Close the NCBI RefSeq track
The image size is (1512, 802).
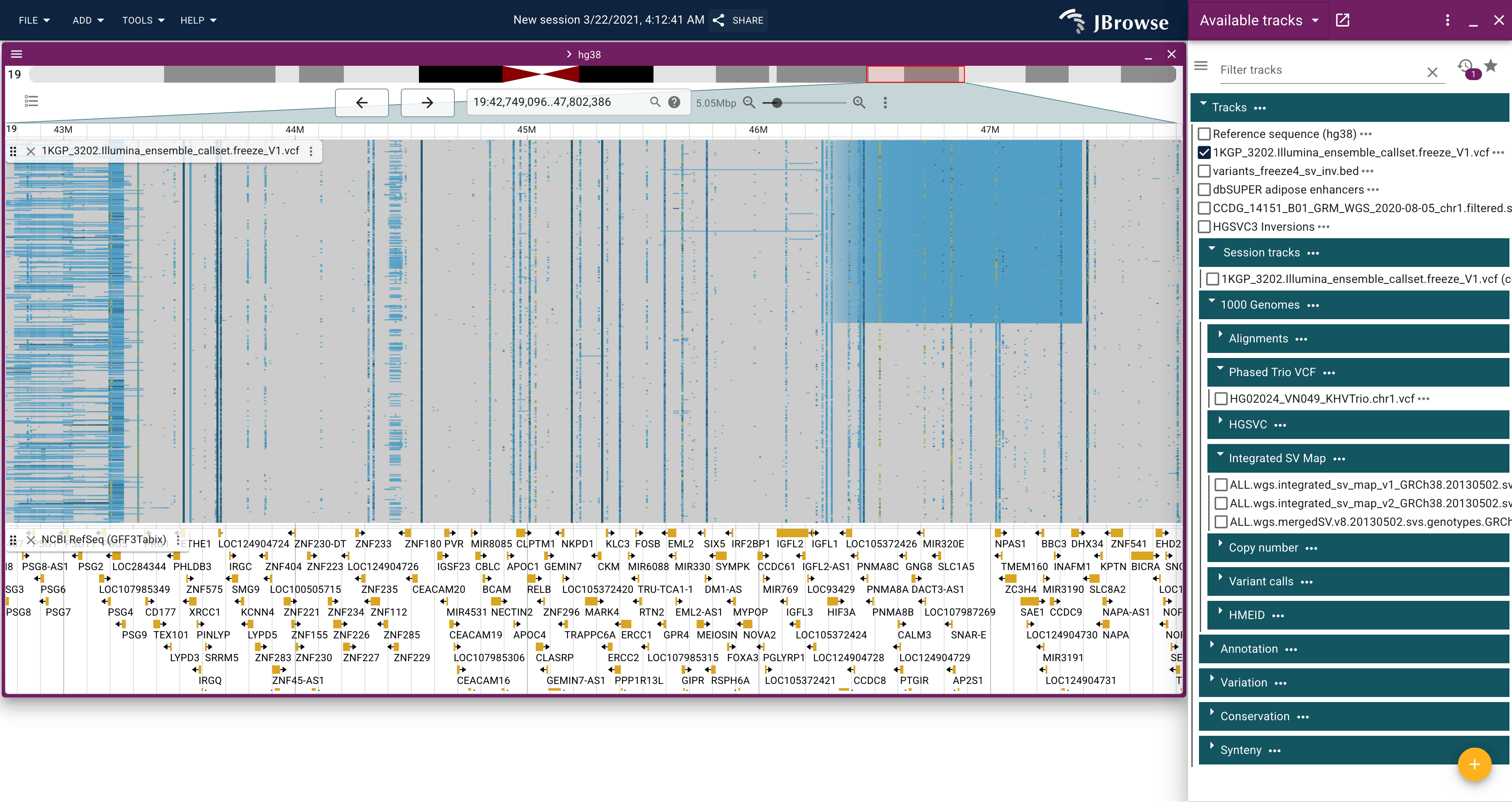(x=31, y=540)
